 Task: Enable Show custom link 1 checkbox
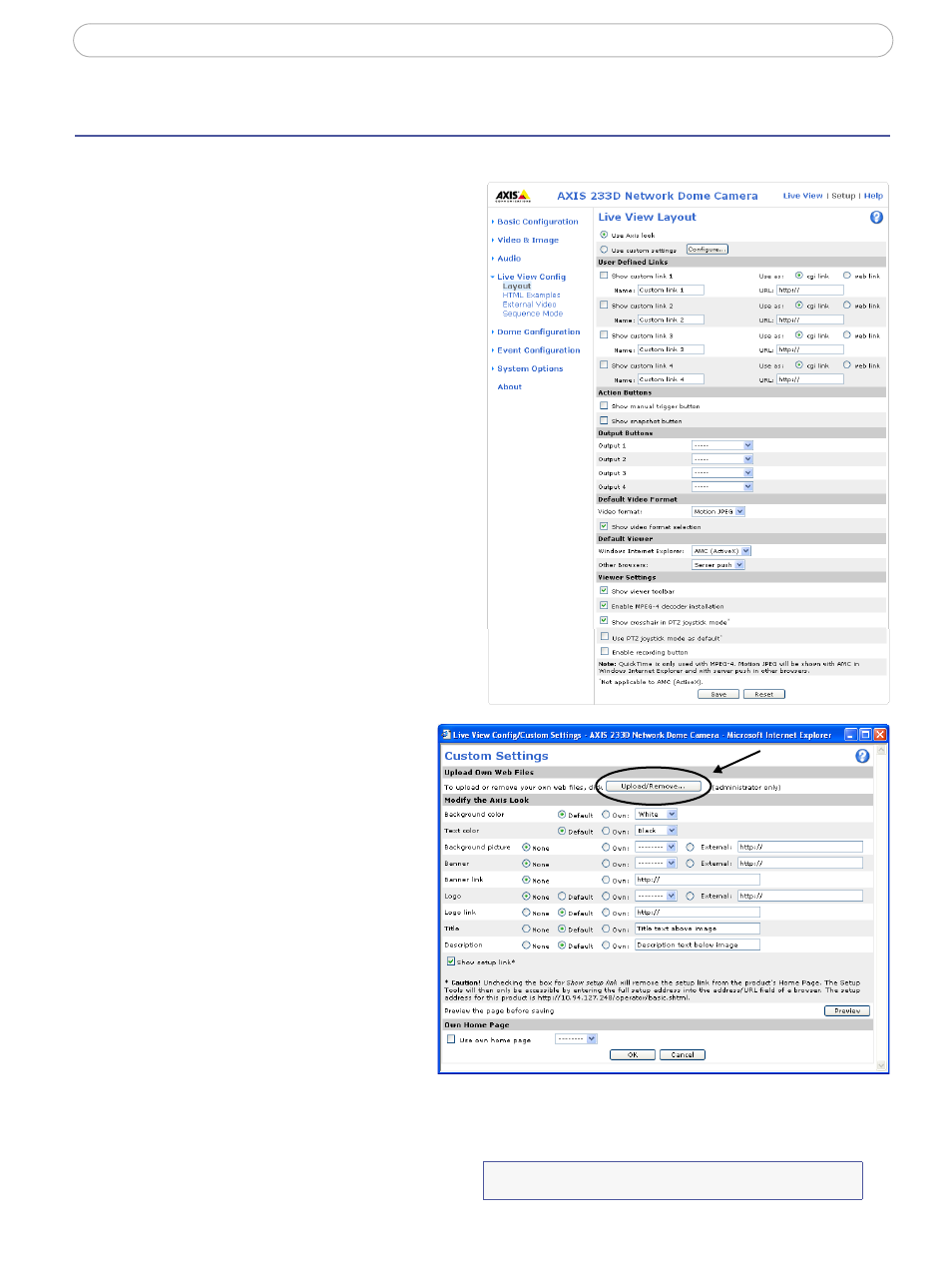(604, 276)
